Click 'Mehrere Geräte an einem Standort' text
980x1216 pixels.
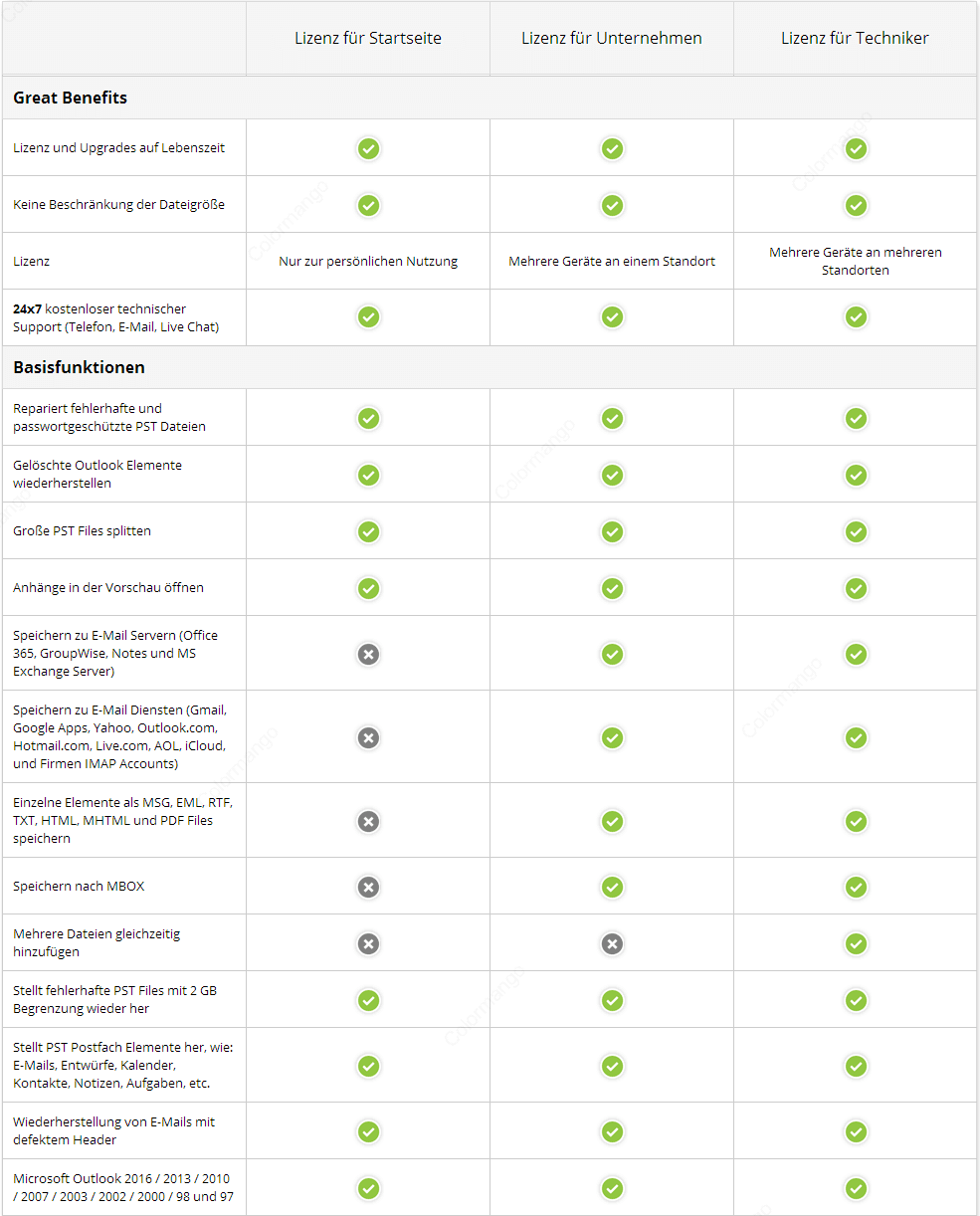[612, 261]
